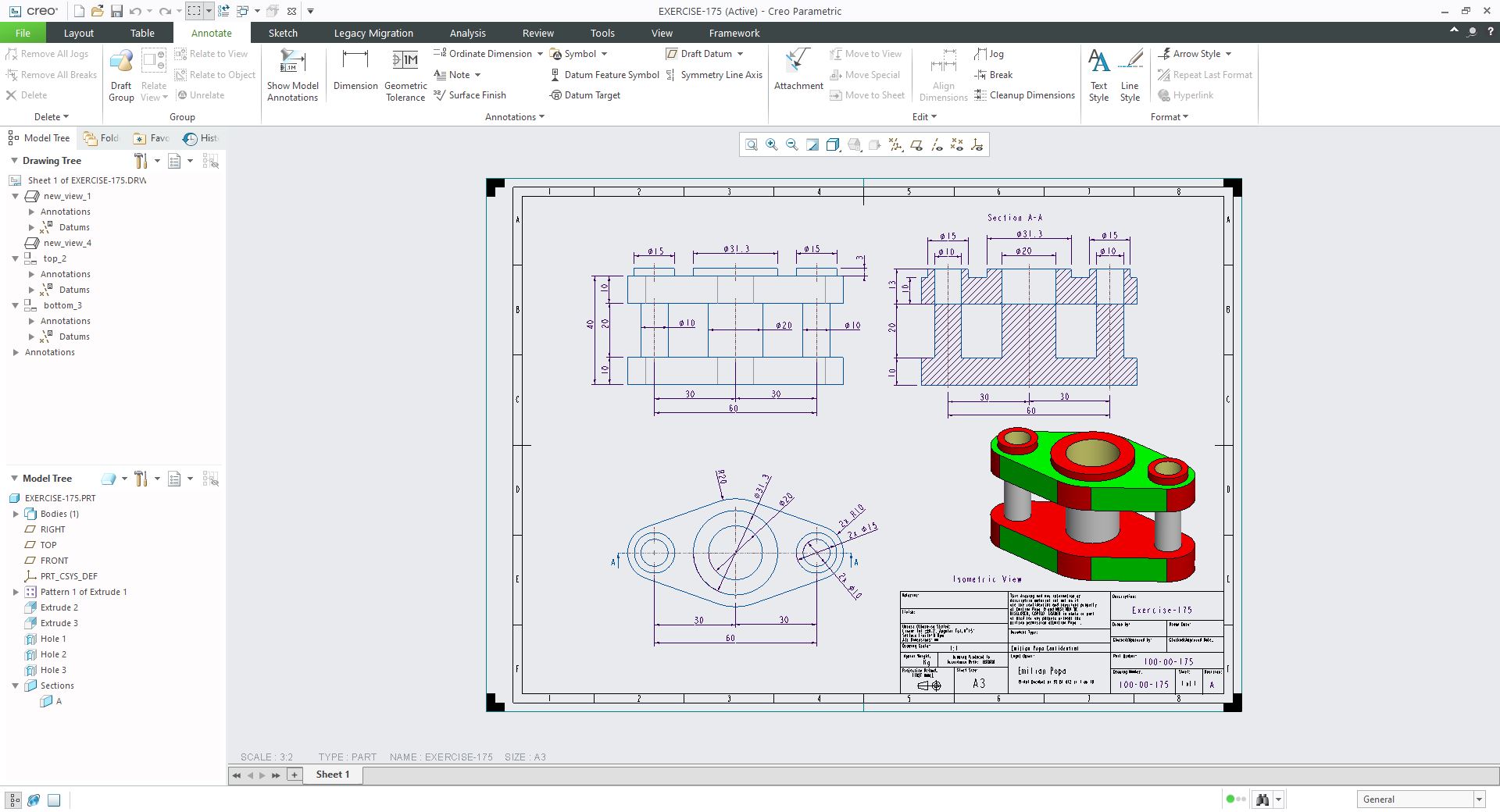Switch to the Framework tab

(734, 33)
